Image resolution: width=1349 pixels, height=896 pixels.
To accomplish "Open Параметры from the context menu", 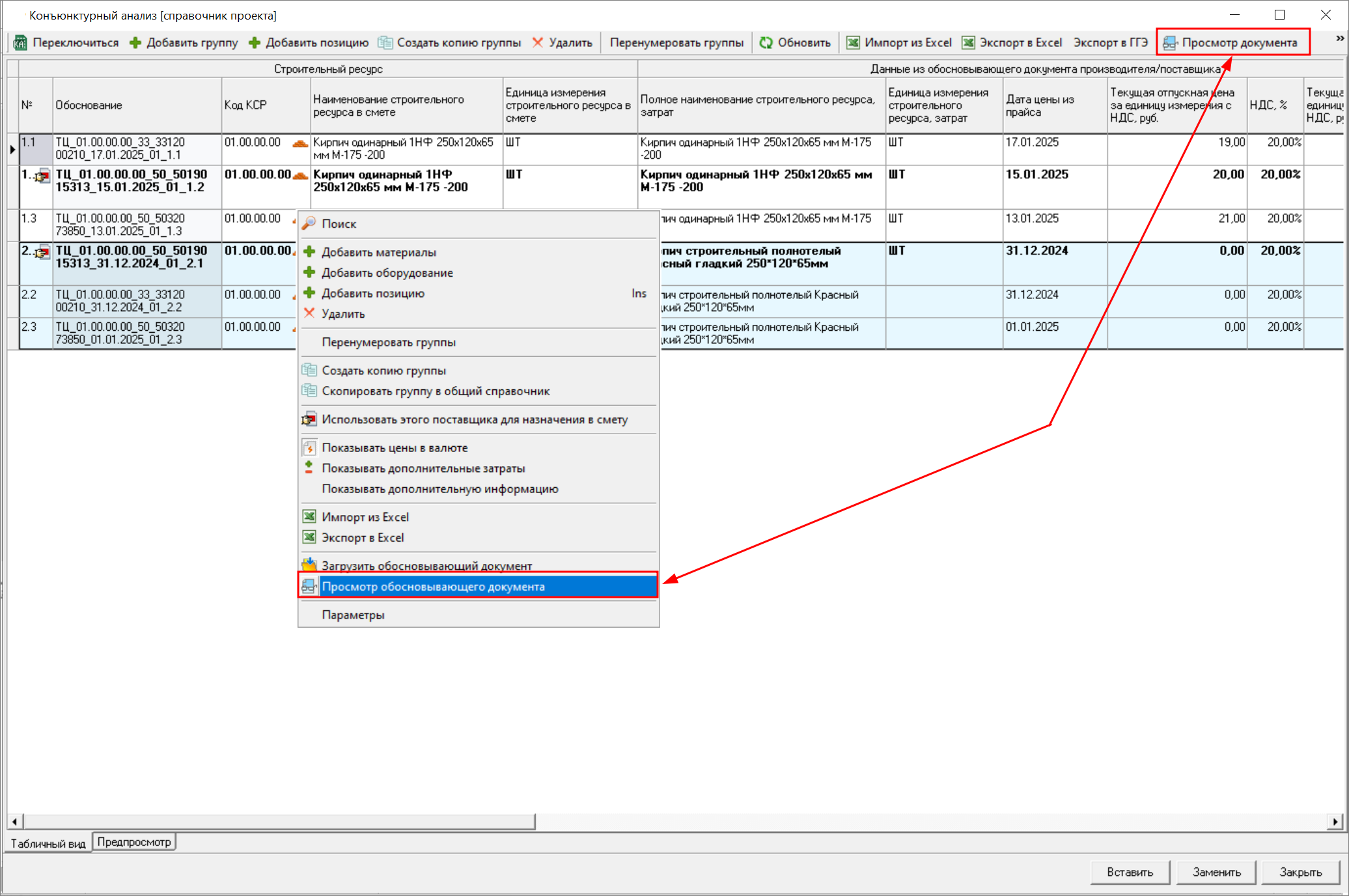I will [x=478, y=615].
